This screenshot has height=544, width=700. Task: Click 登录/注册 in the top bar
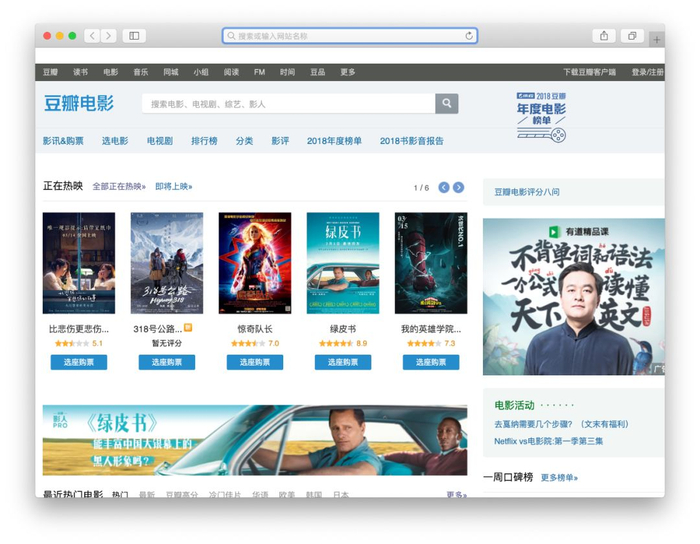[x=647, y=72]
